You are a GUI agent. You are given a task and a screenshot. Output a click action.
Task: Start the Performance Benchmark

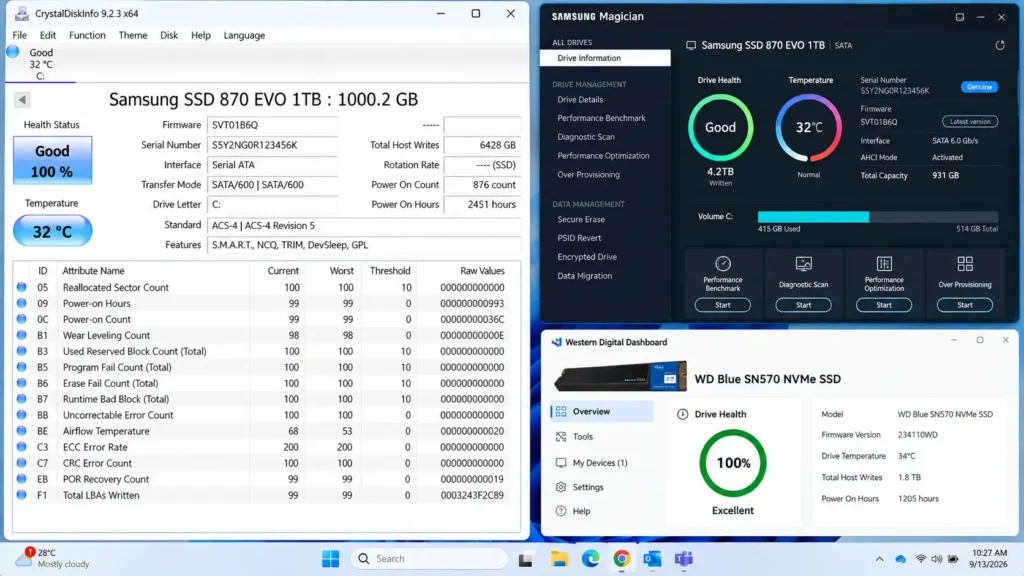pos(722,305)
